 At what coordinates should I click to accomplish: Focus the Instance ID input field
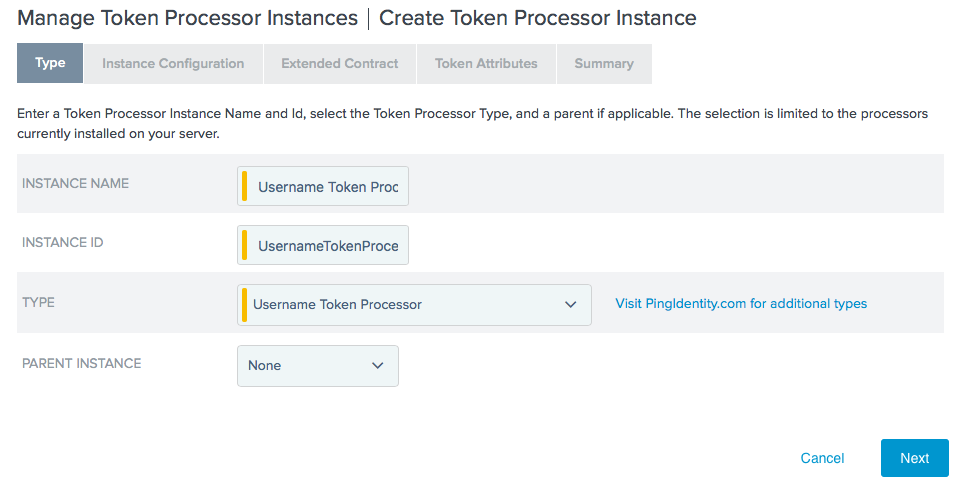328,245
